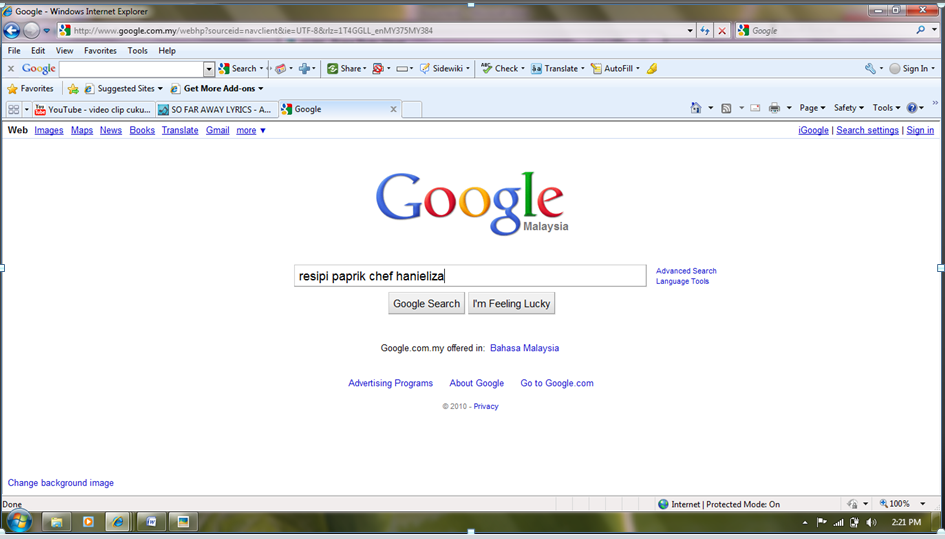This screenshot has width=945, height=539.
Task: Open the Page dropdown menu
Action: [812, 108]
